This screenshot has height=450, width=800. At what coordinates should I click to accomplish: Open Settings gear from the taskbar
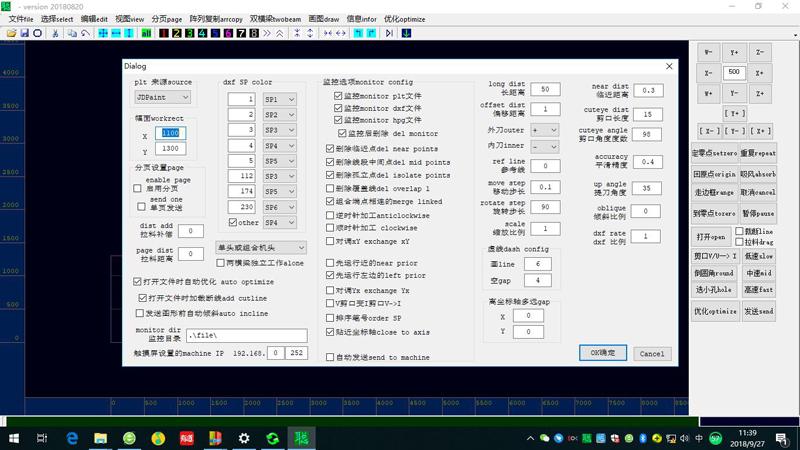244,438
